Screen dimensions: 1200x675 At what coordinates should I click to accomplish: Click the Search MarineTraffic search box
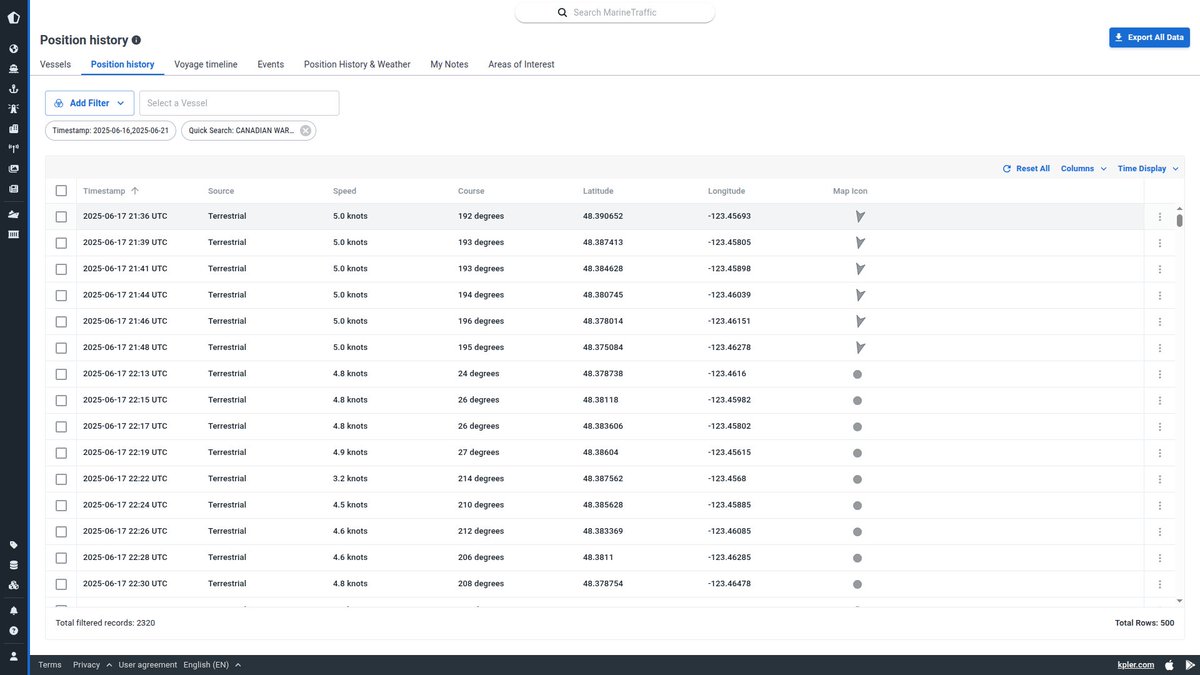tap(615, 13)
